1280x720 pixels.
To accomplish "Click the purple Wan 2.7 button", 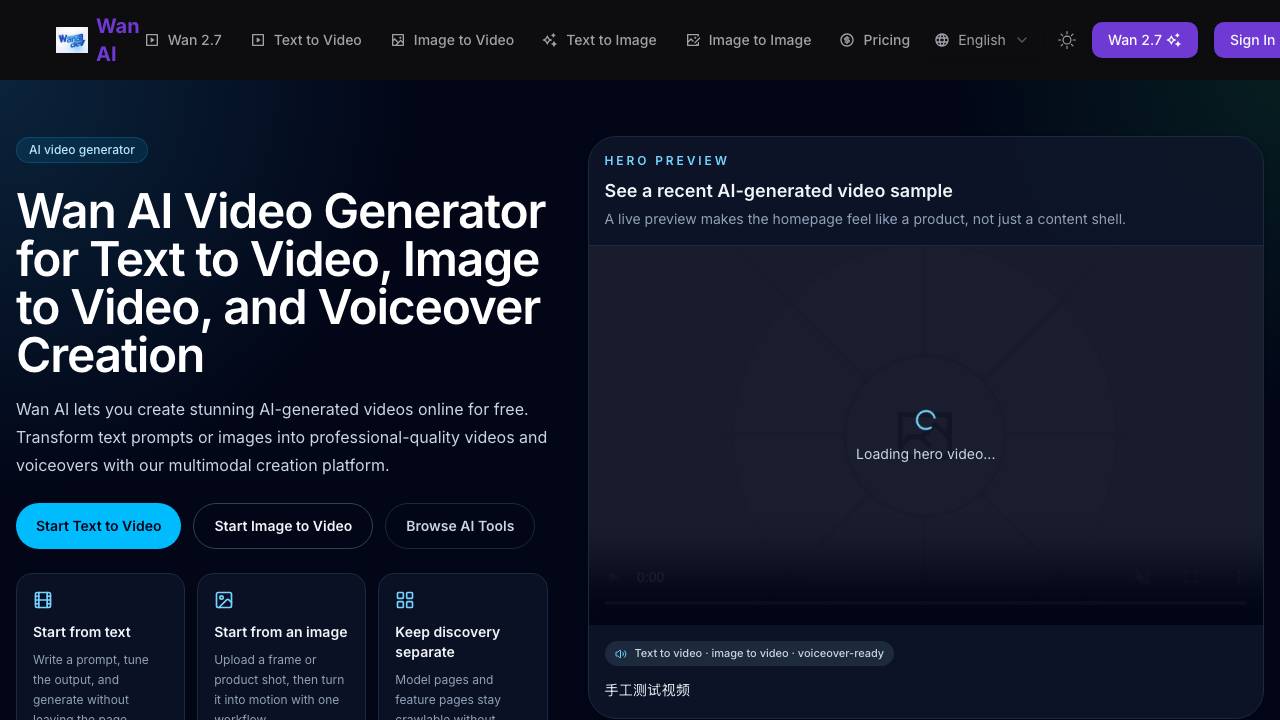I will pos(1144,40).
